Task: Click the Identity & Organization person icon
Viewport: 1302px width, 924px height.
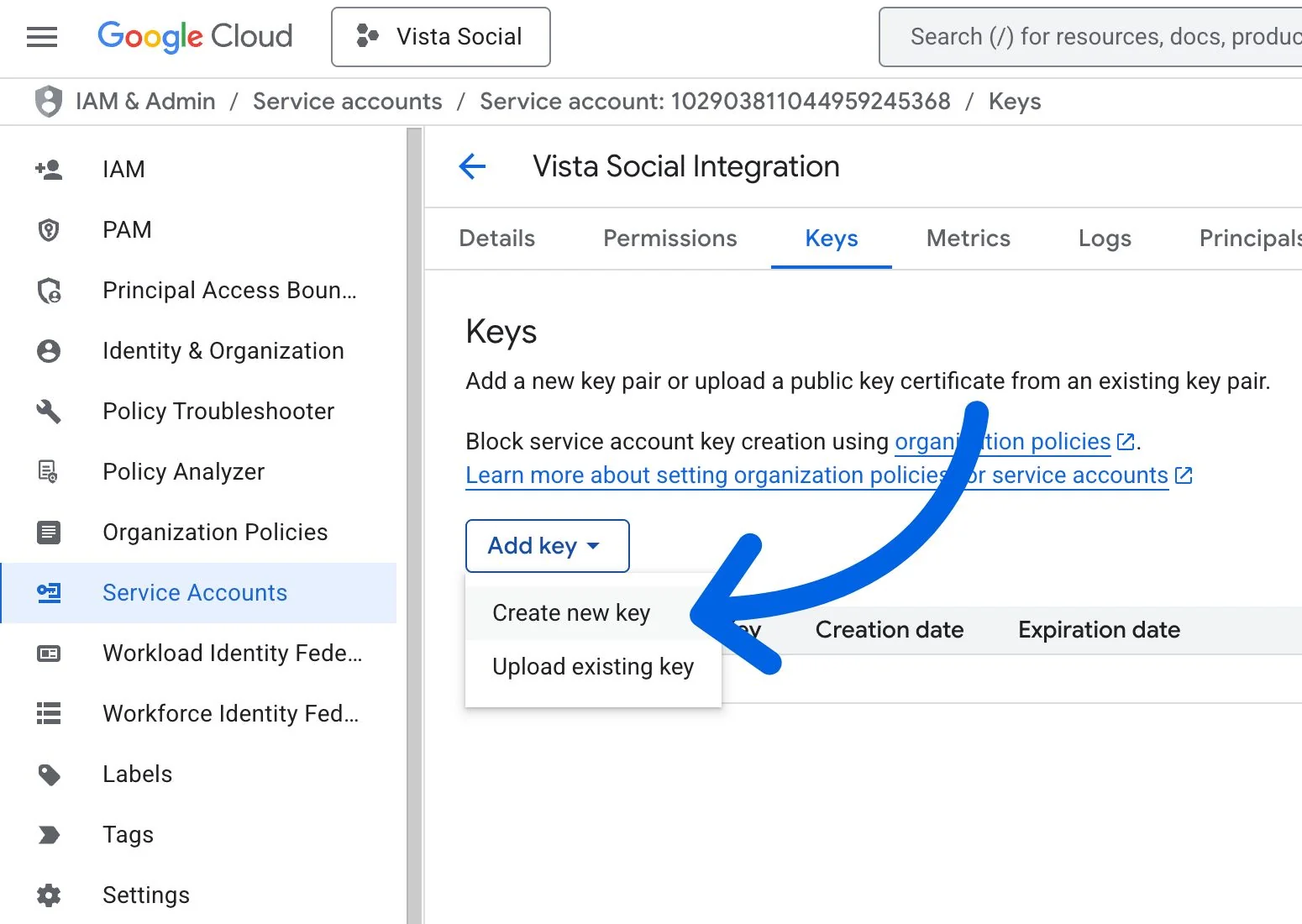Action: (49, 351)
